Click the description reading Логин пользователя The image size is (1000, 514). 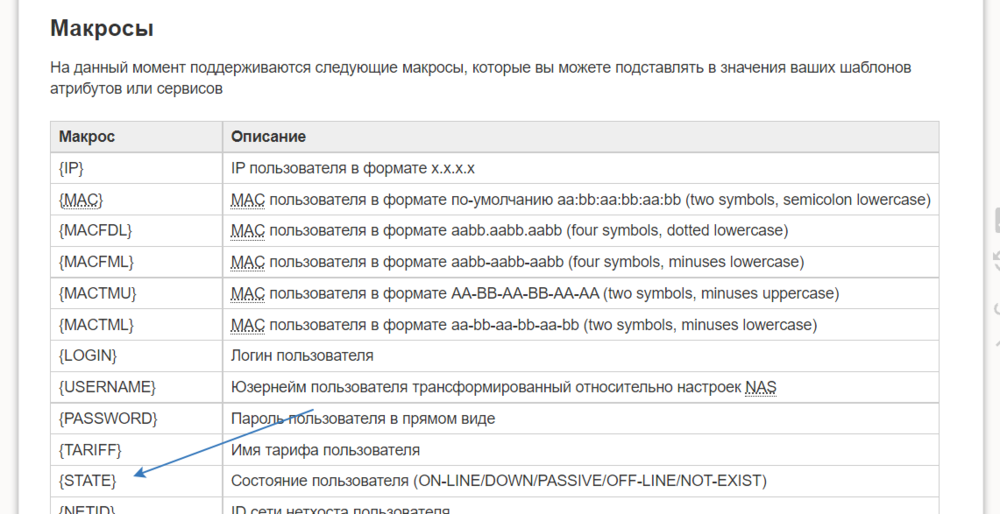coord(302,356)
